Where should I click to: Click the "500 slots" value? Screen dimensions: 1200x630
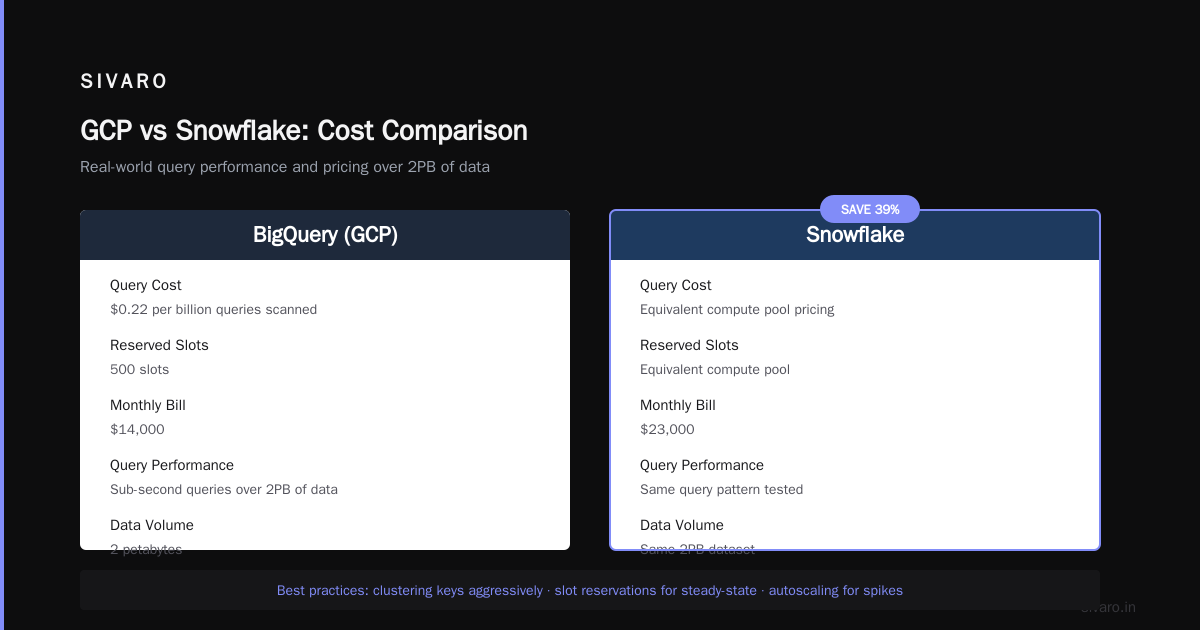(139, 370)
